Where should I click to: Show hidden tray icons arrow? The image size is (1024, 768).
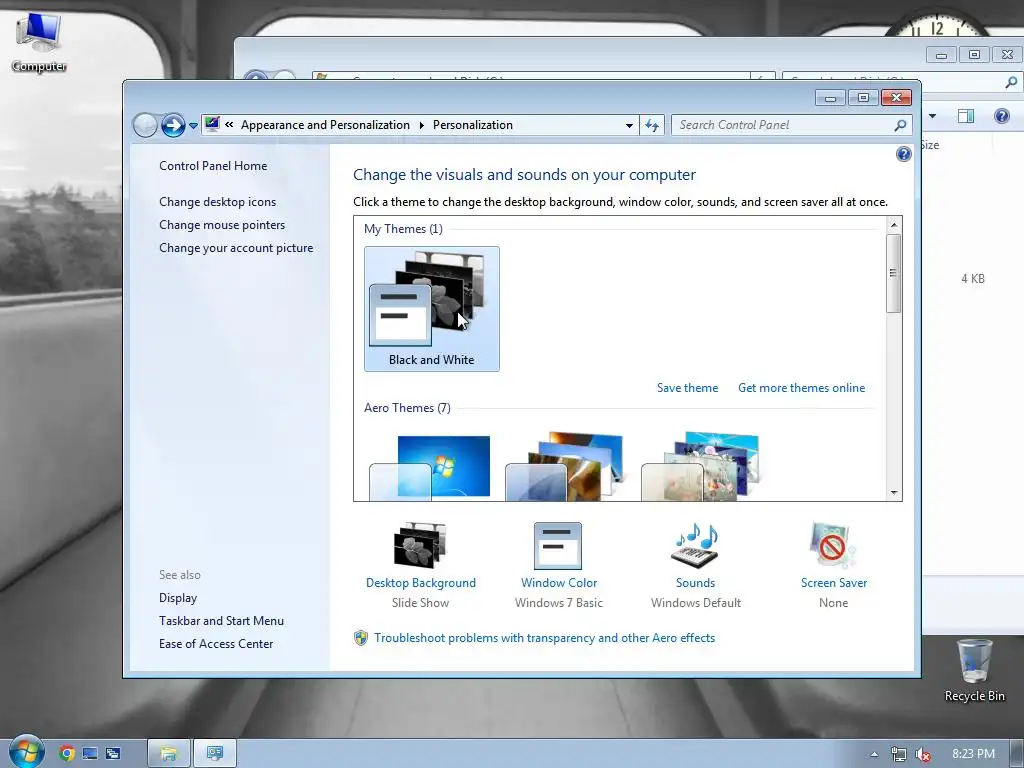874,754
